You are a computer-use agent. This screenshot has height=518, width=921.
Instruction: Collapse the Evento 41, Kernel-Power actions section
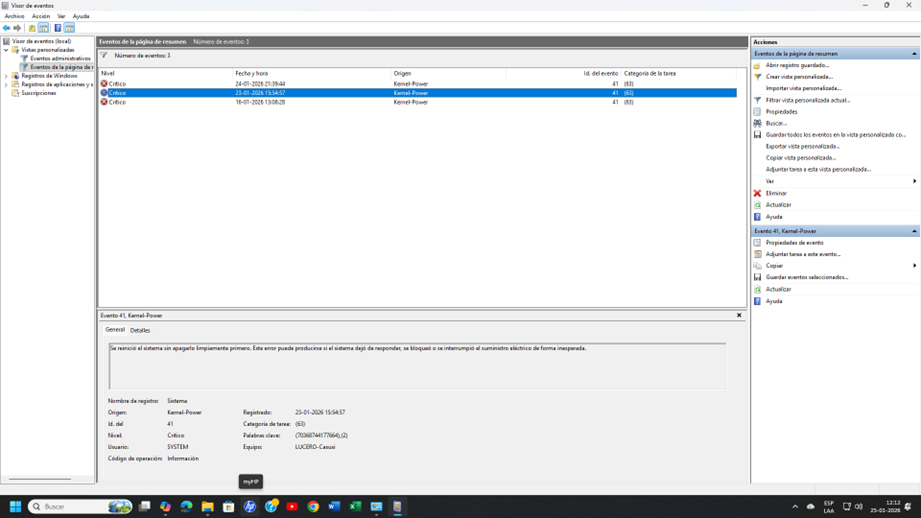[914, 231]
